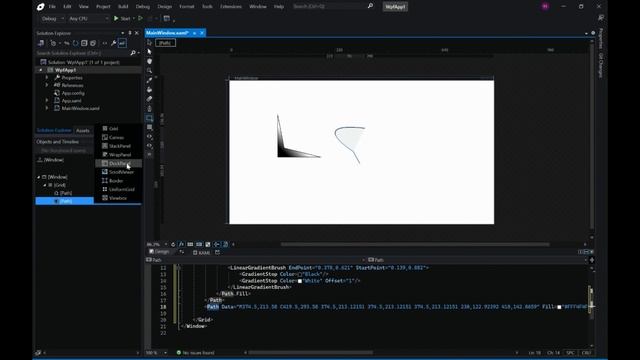This screenshot has height=360, width=640.
Task: Click Fill color swatch at end of Path line
Action: coord(559,307)
